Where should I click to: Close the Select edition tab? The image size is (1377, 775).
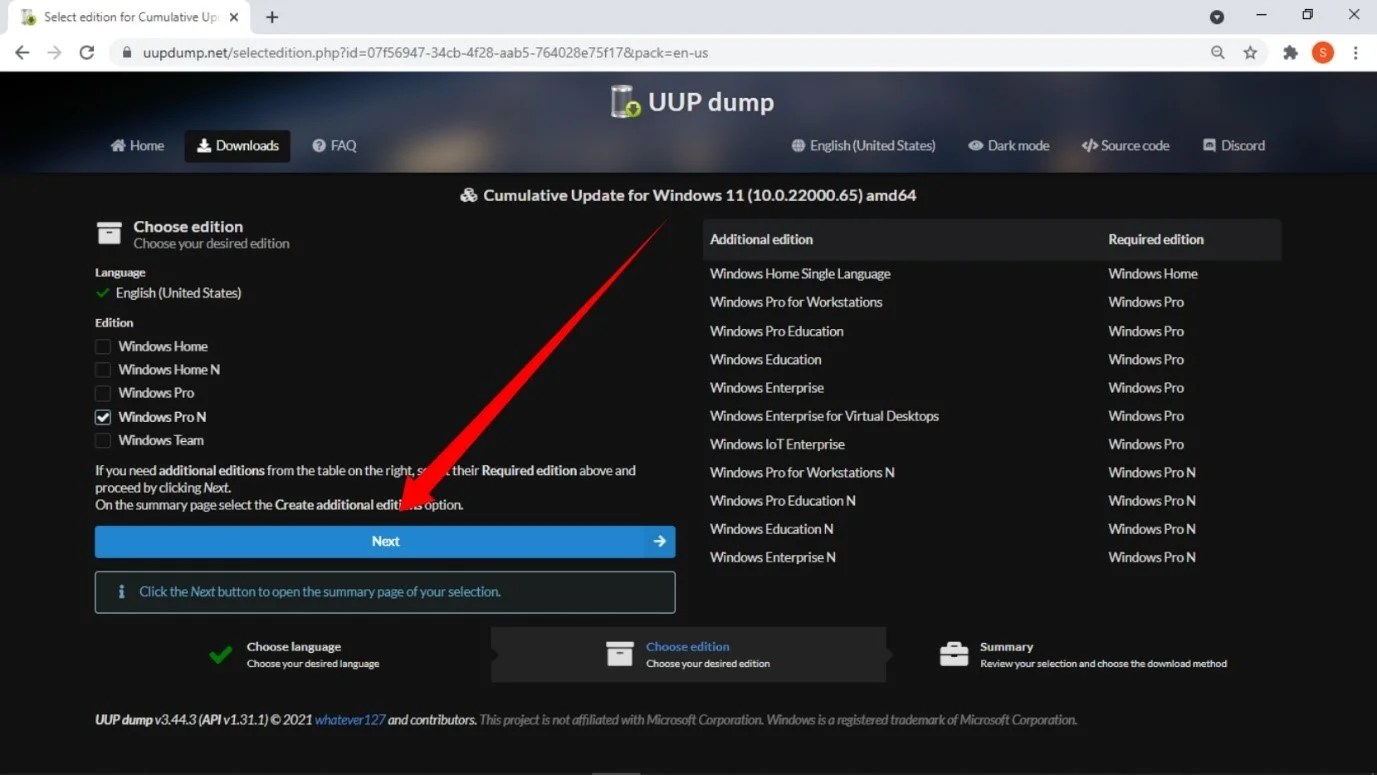click(x=234, y=17)
